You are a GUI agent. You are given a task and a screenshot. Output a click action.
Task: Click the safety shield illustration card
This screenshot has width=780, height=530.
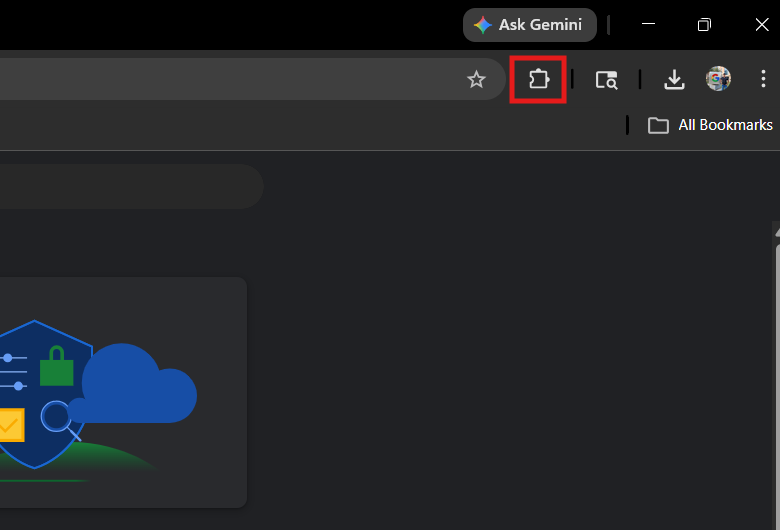point(123,393)
